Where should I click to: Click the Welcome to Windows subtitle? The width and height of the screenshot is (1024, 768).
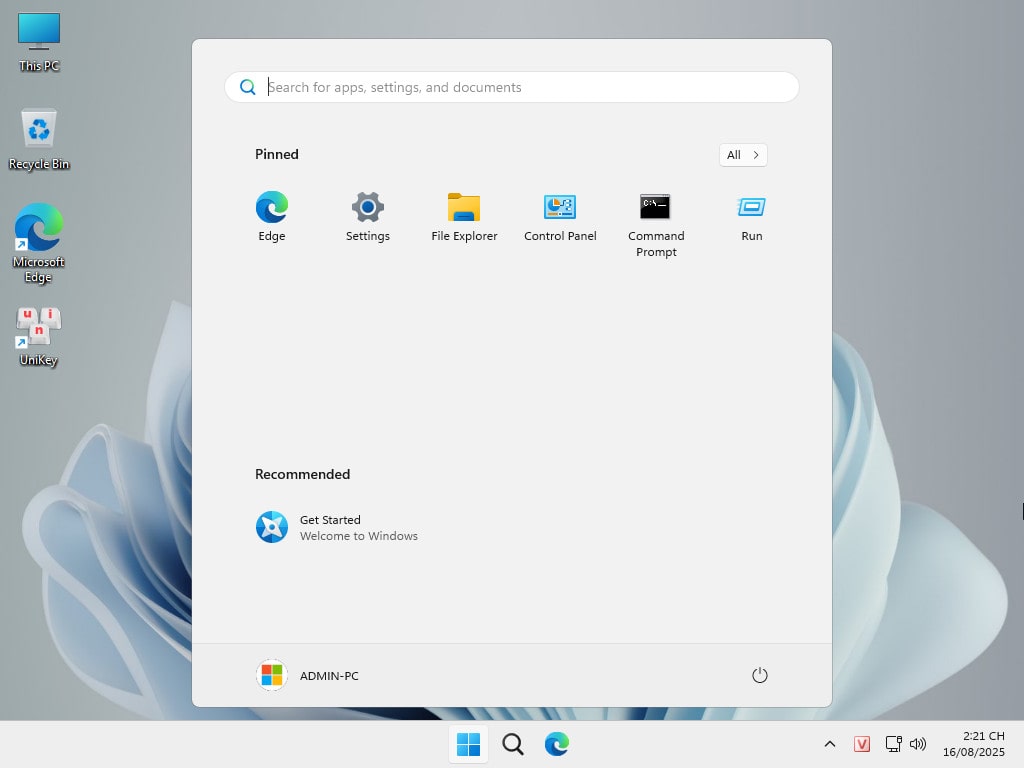click(359, 536)
